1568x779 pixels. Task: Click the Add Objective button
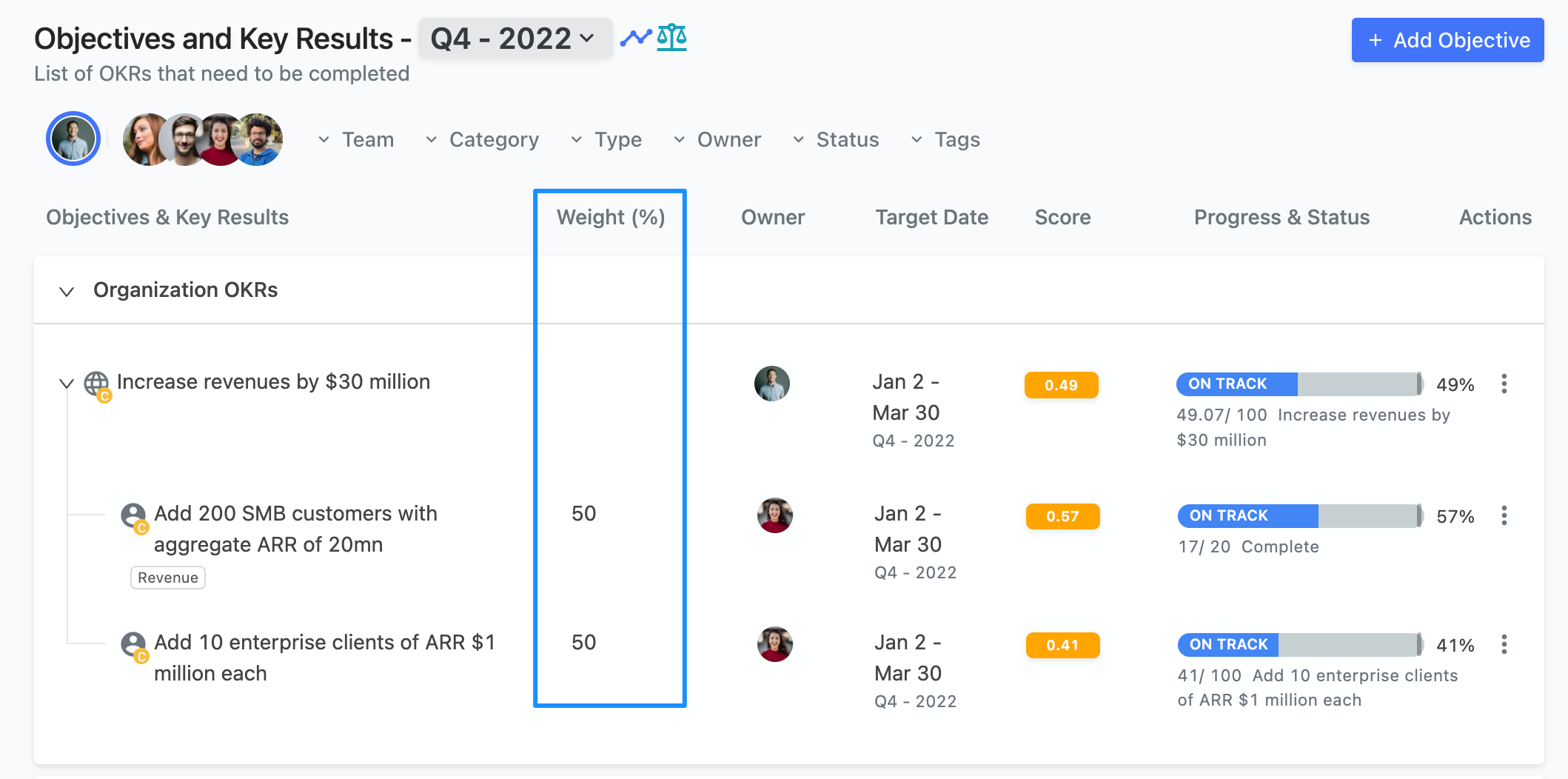[1447, 40]
